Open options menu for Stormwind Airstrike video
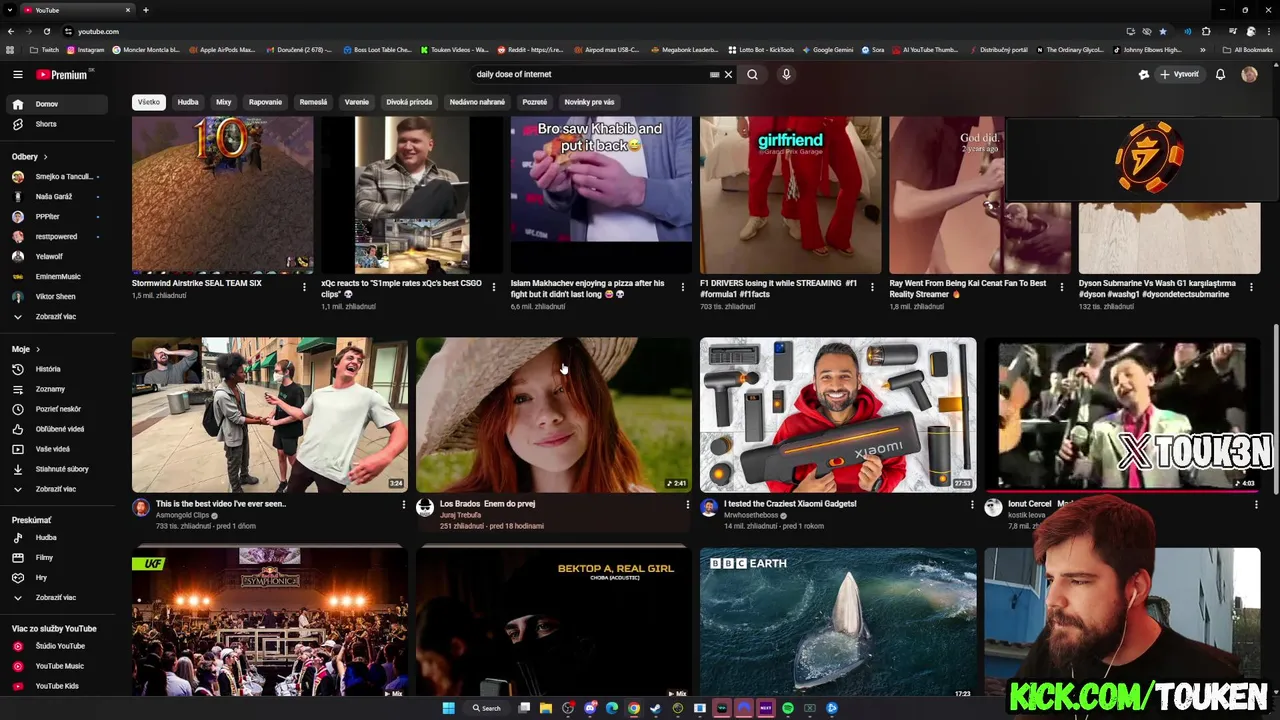The image size is (1280, 720). (x=304, y=287)
